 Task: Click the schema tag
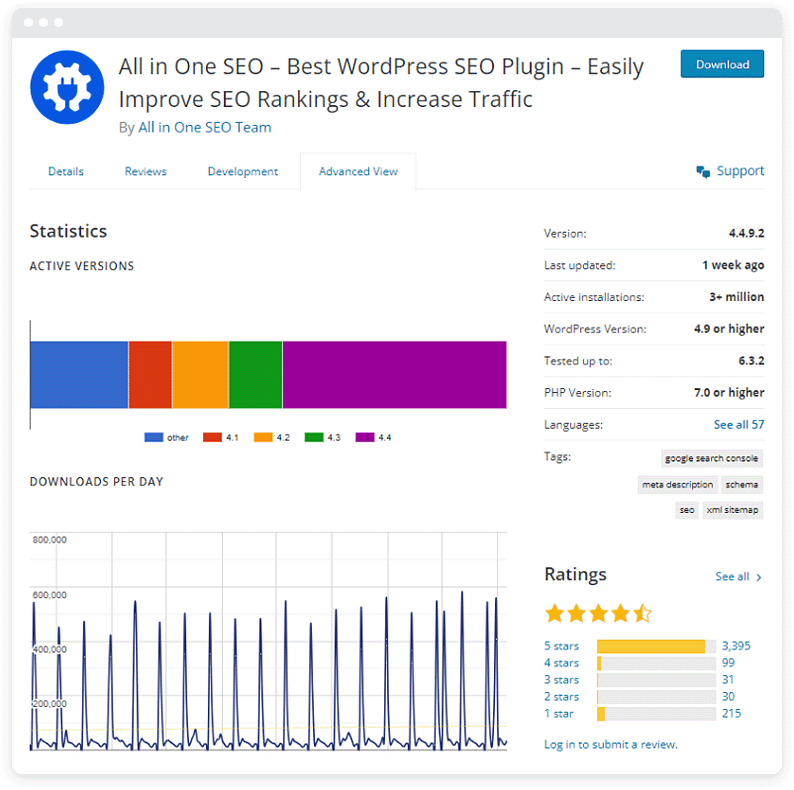pyautogui.click(x=742, y=485)
